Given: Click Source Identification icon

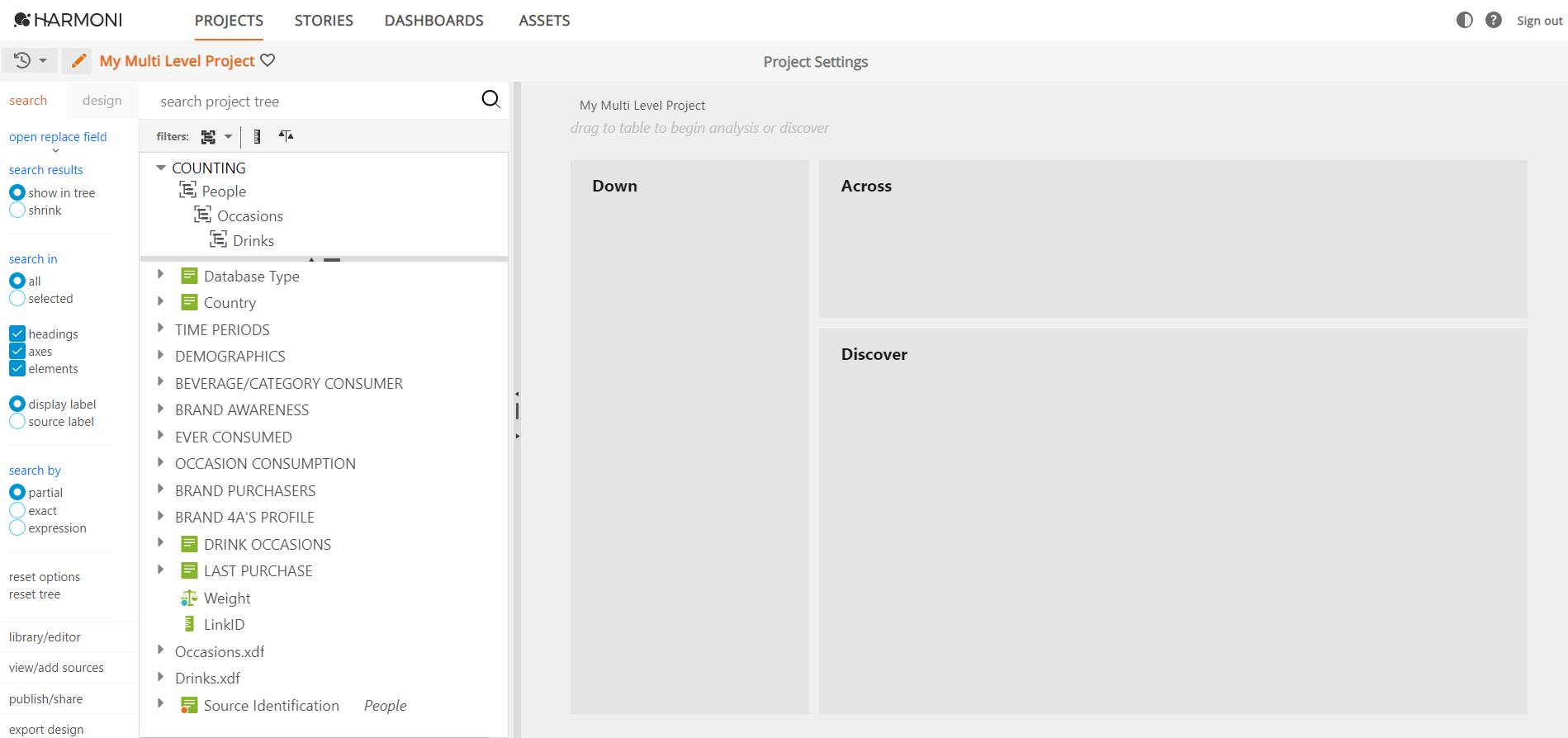Looking at the screenshot, I should [x=189, y=705].
